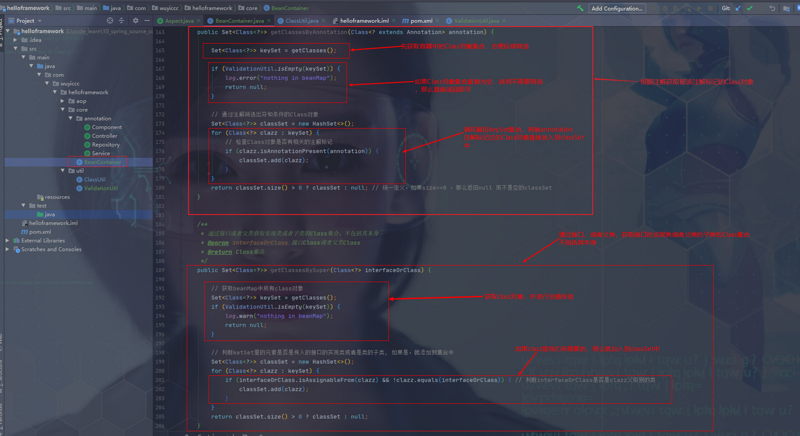
Task: Close the ClassUtil.java tab
Action: pos(323,21)
